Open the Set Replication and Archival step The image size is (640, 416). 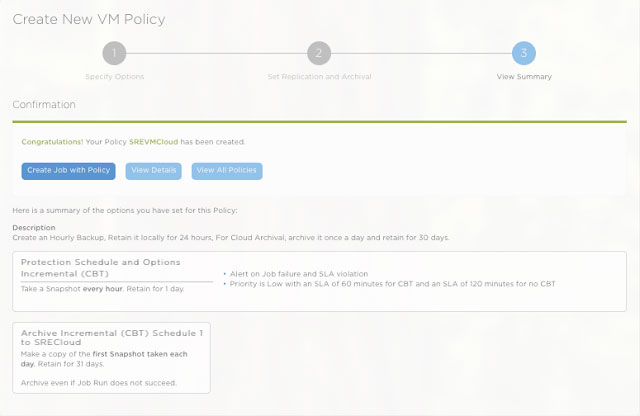point(318,76)
